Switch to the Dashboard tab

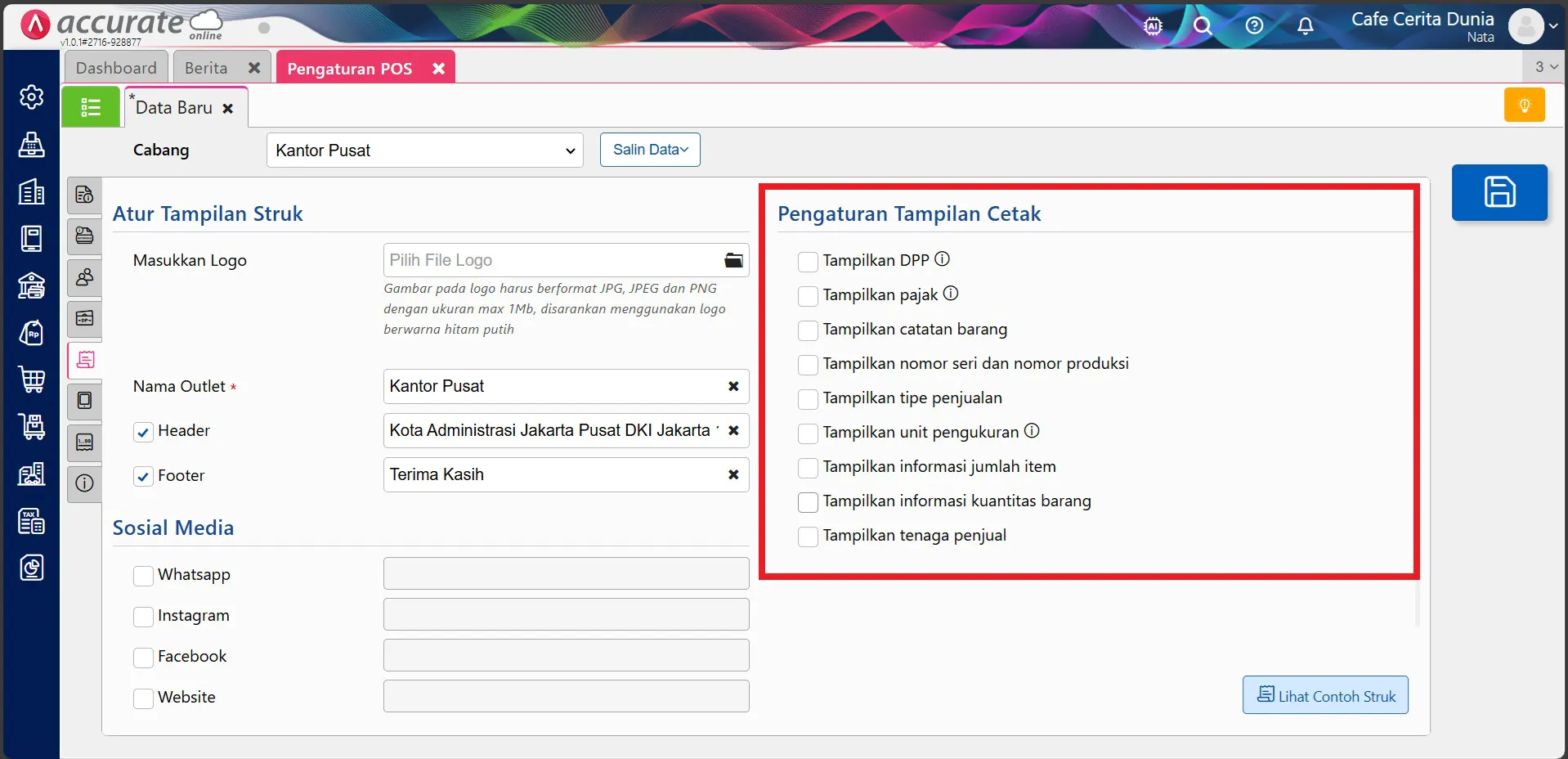click(x=115, y=67)
